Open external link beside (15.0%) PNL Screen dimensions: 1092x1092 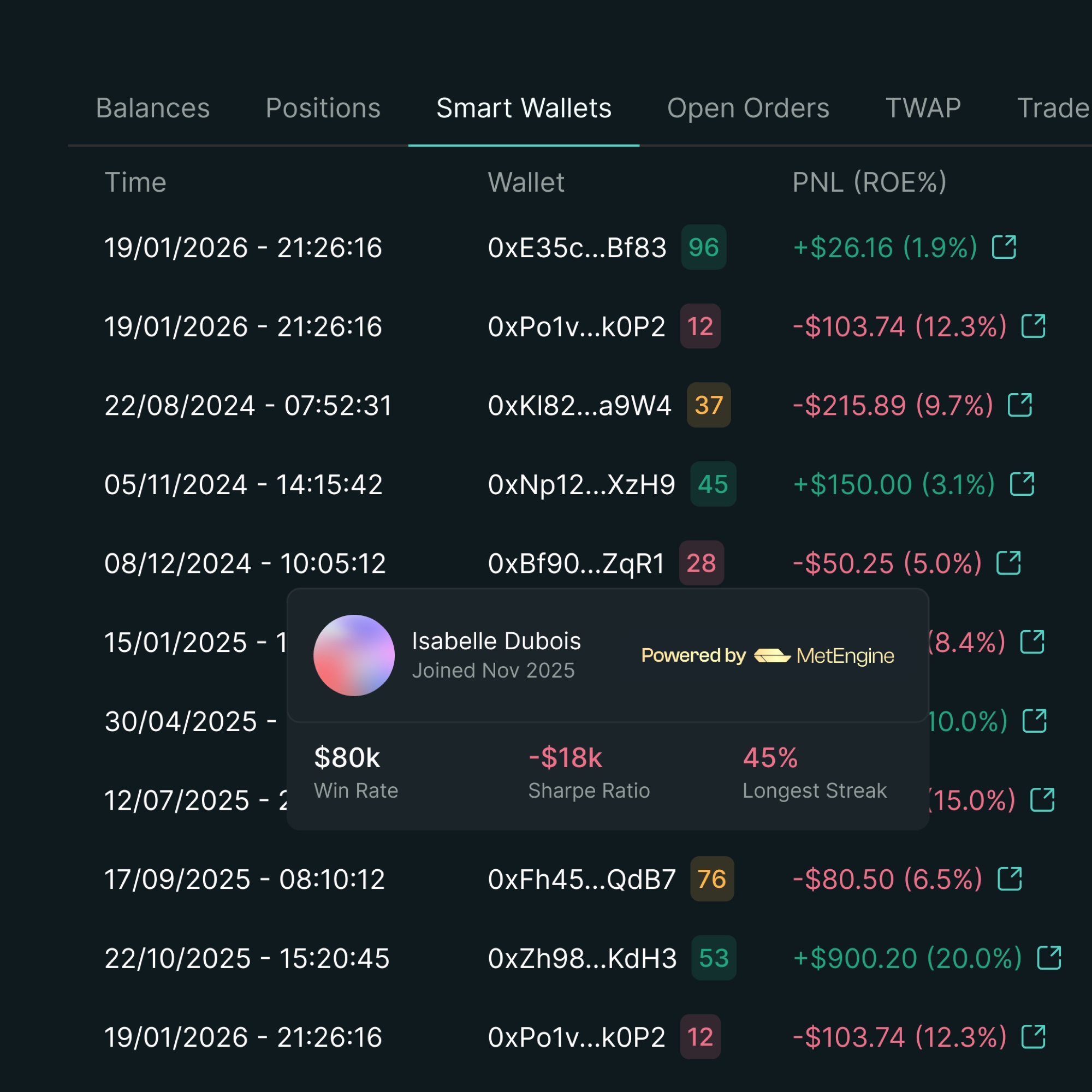pos(1043,800)
